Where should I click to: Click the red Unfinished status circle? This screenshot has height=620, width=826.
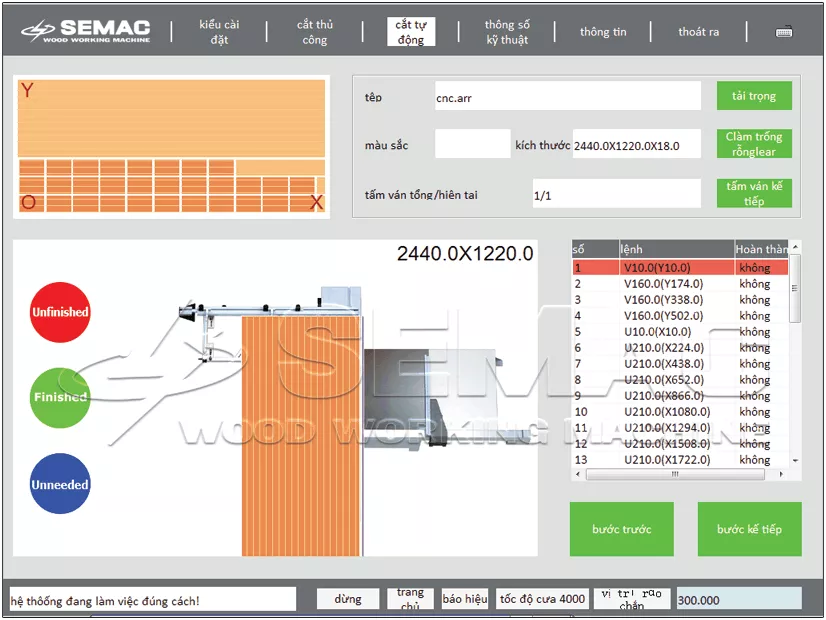[60, 312]
